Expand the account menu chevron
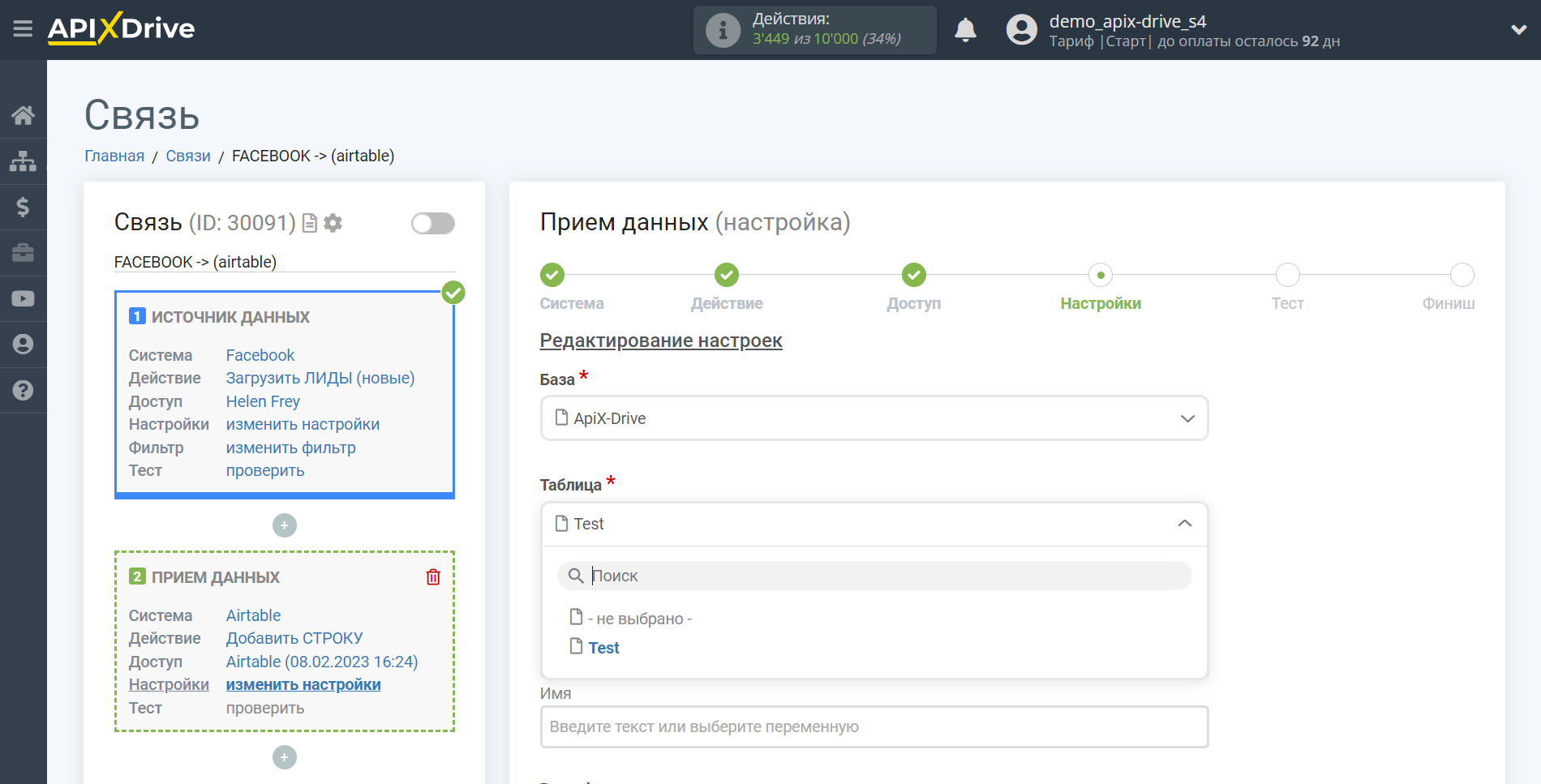Image resolution: width=1541 pixels, height=784 pixels. click(x=1518, y=30)
